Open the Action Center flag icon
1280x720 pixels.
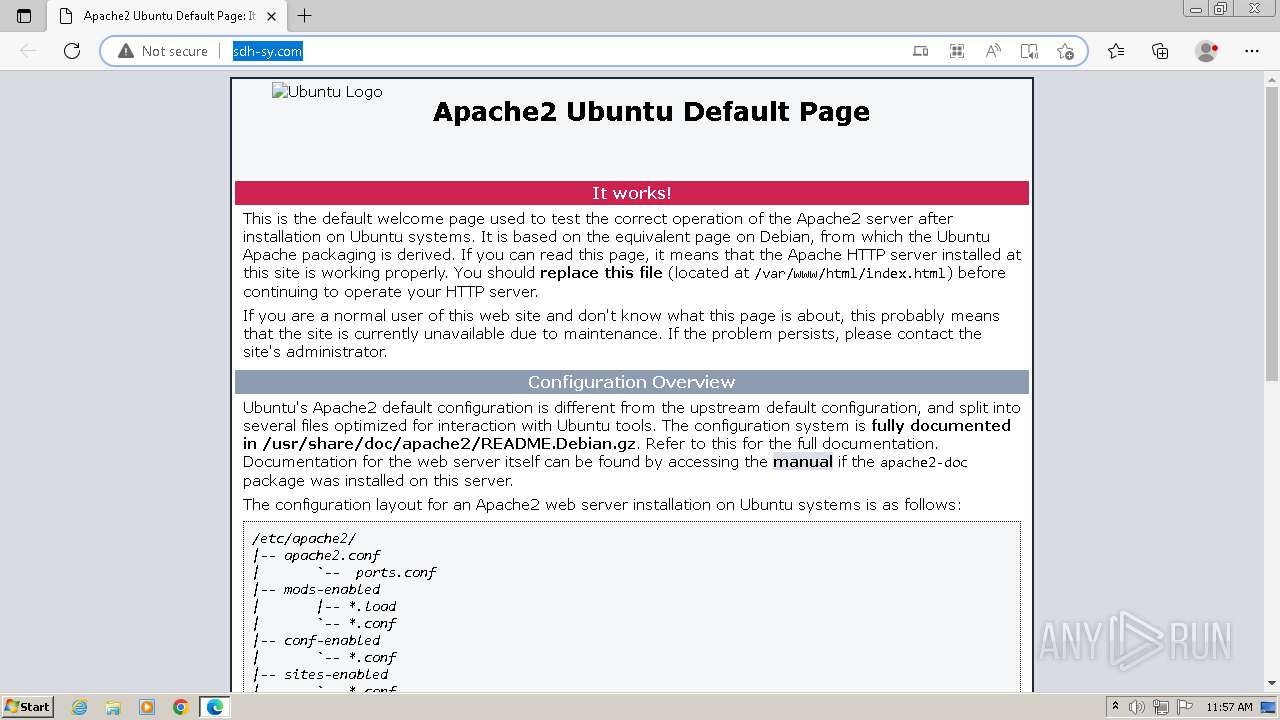tap(1184, 707)
